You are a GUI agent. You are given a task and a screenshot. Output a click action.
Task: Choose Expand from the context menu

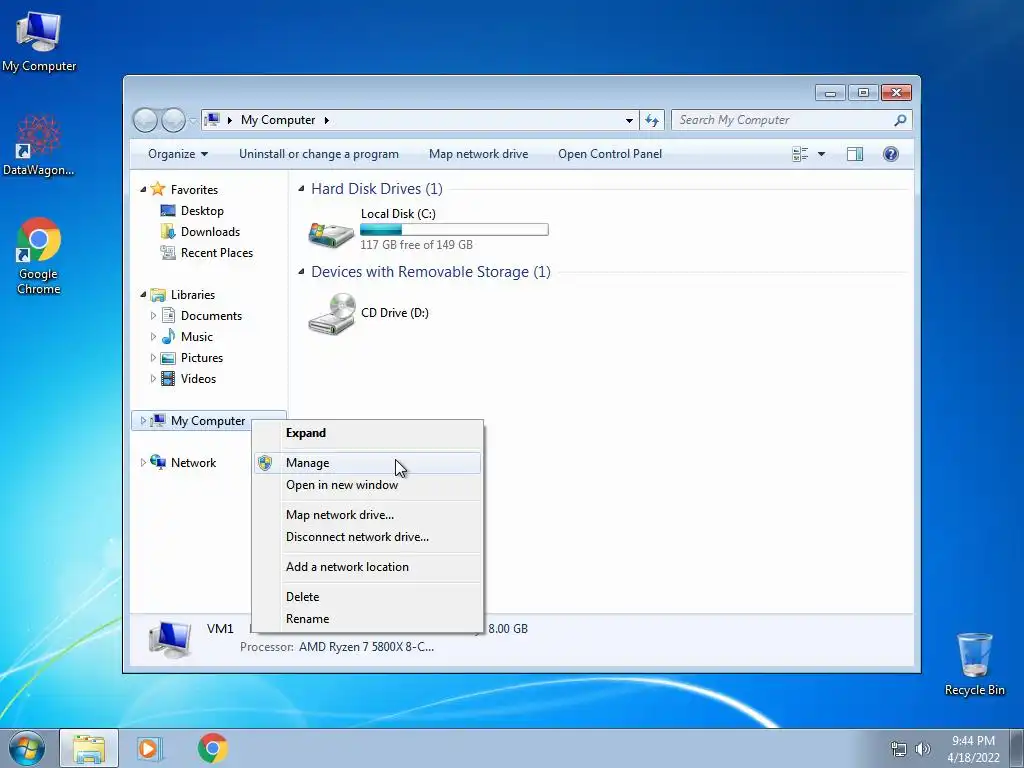tap(366, 433)
